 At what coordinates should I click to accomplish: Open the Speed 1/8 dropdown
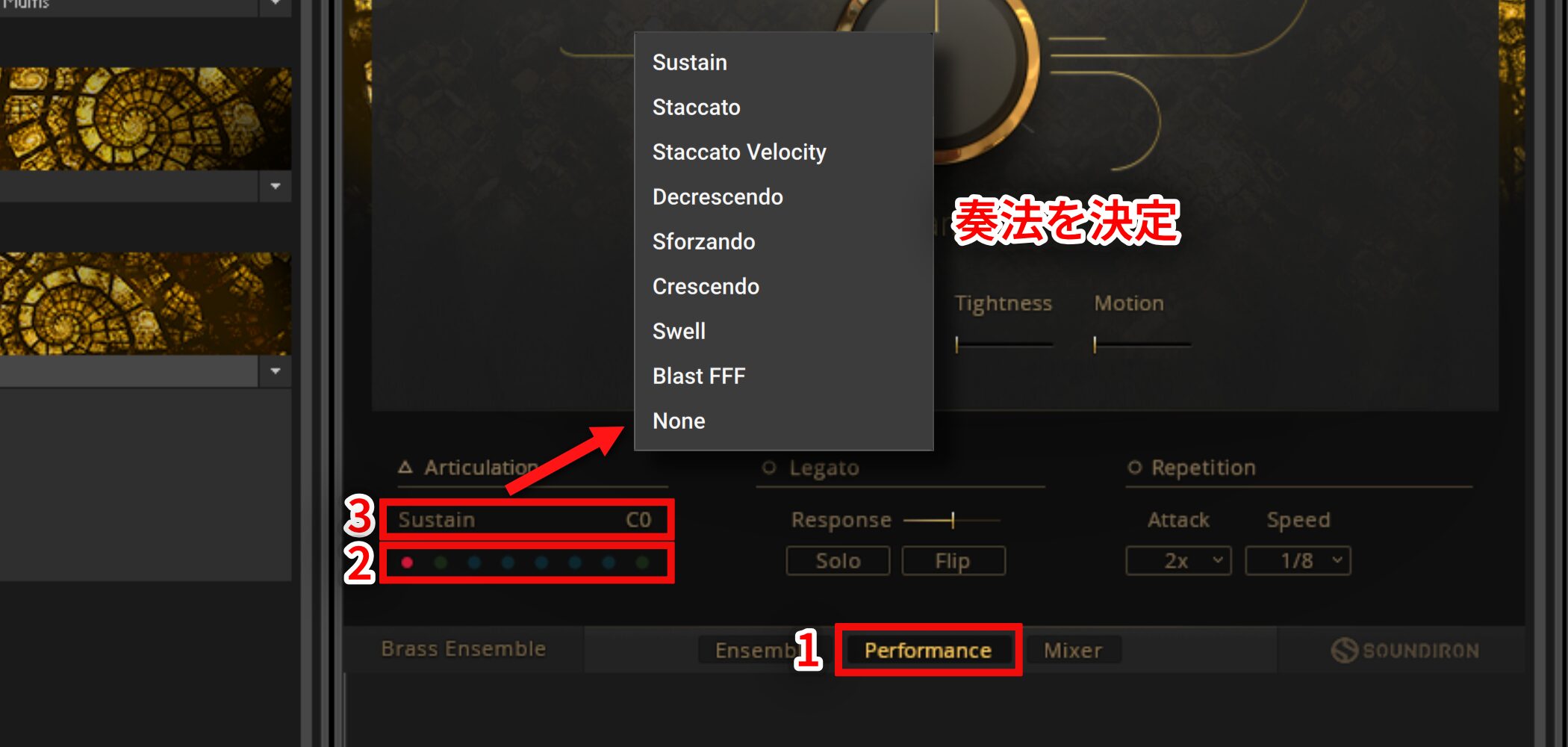pyautogui.click(x=1298, y=560)
